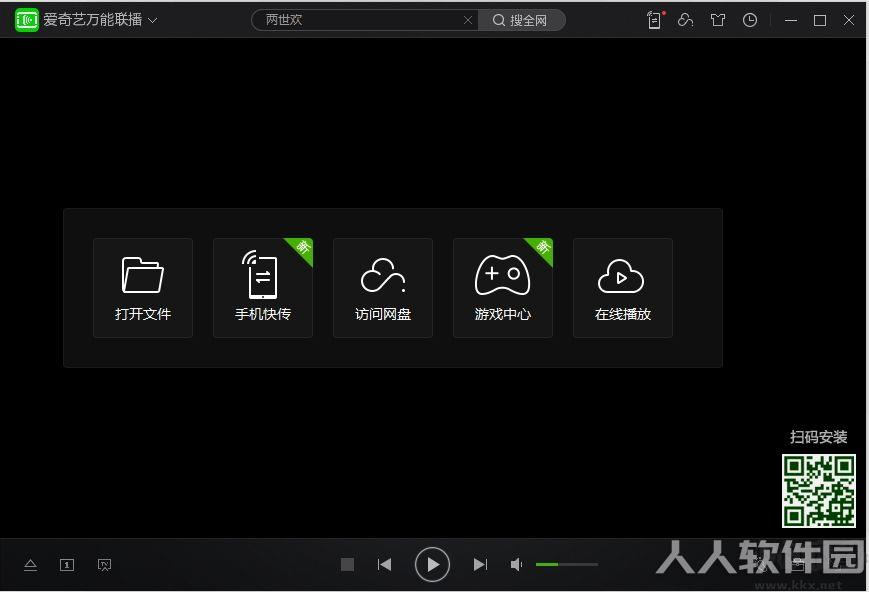Stop playback with the square button
The image size is (869, 592).
pyautogui.click(x=347, y=564)
